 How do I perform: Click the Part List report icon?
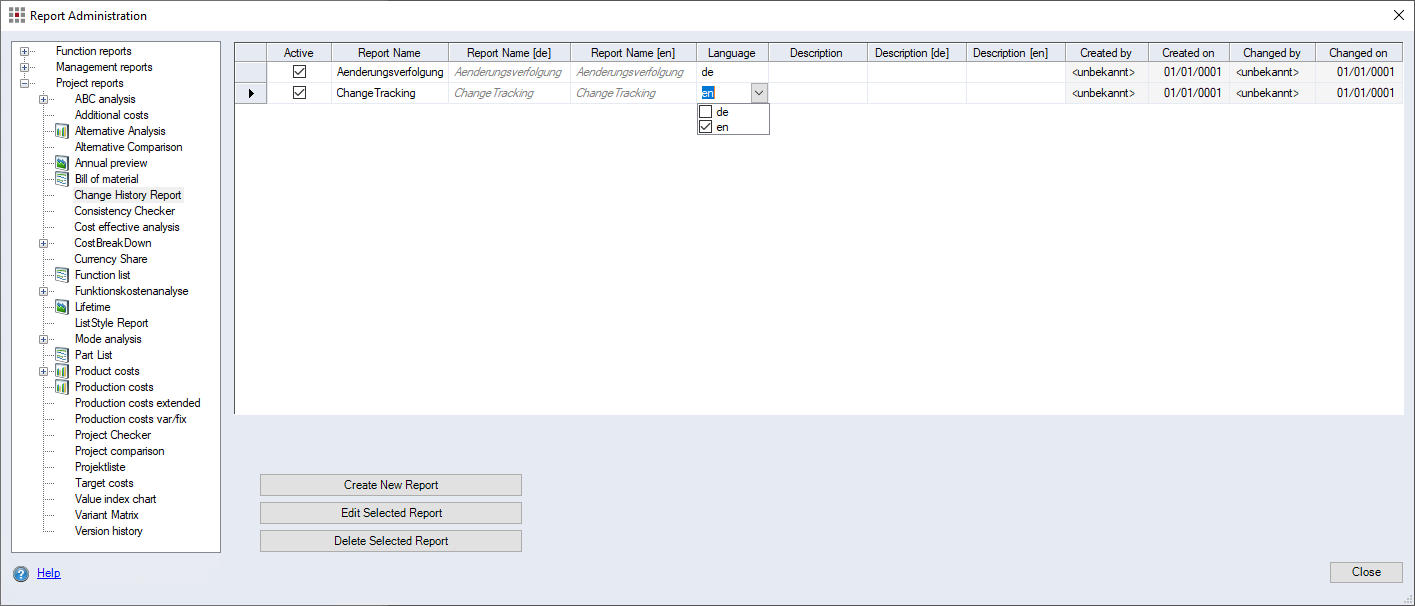(x=61, y=355)
